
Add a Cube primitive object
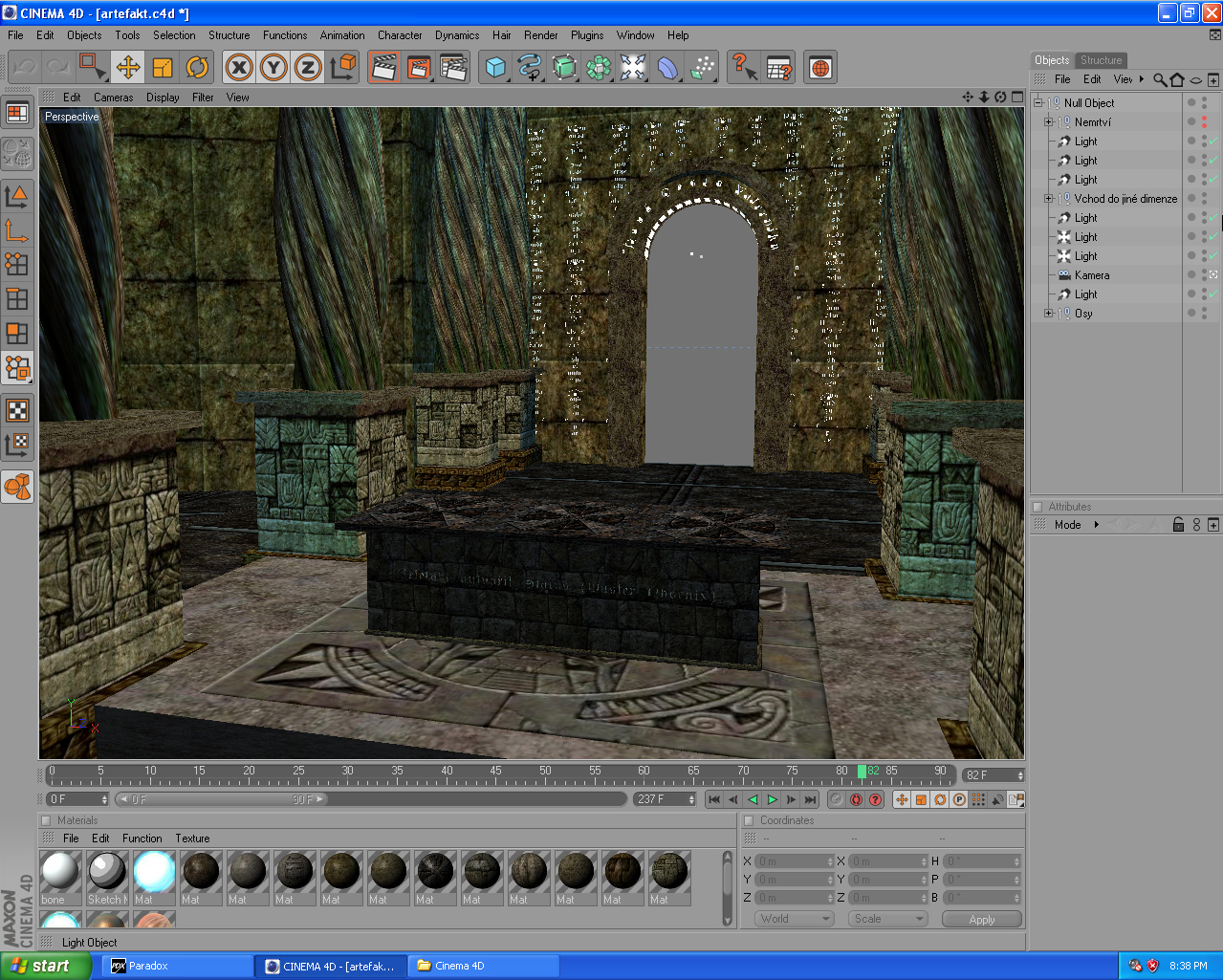pos(495,67)
